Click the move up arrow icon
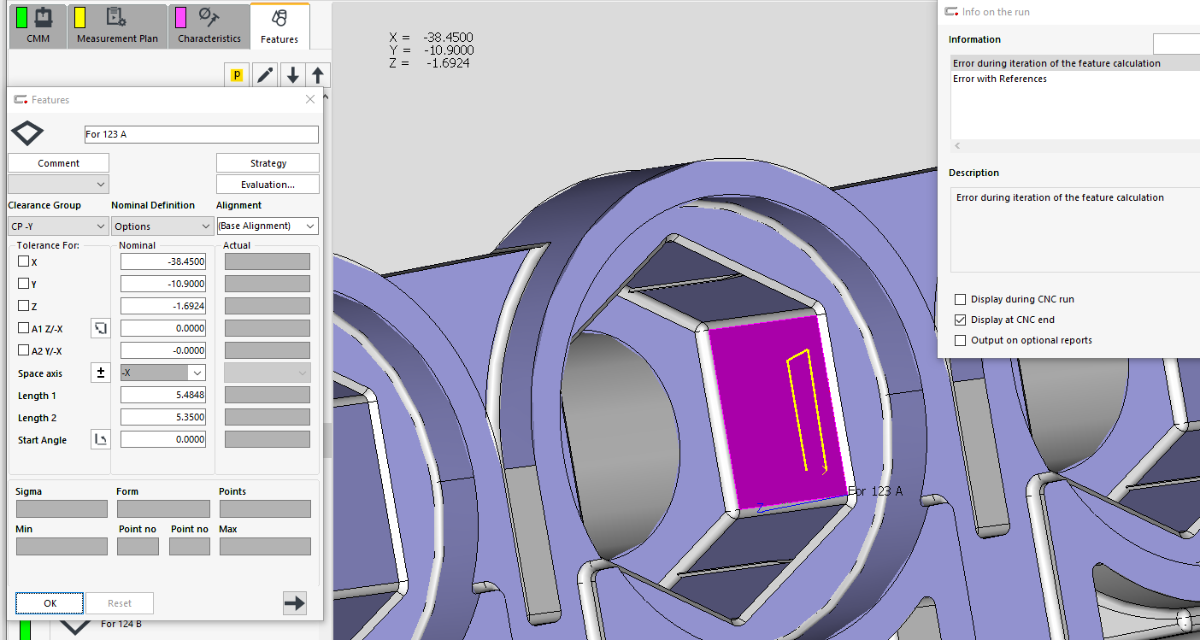This screenshot has width=1200, height=640. [317, 75]
